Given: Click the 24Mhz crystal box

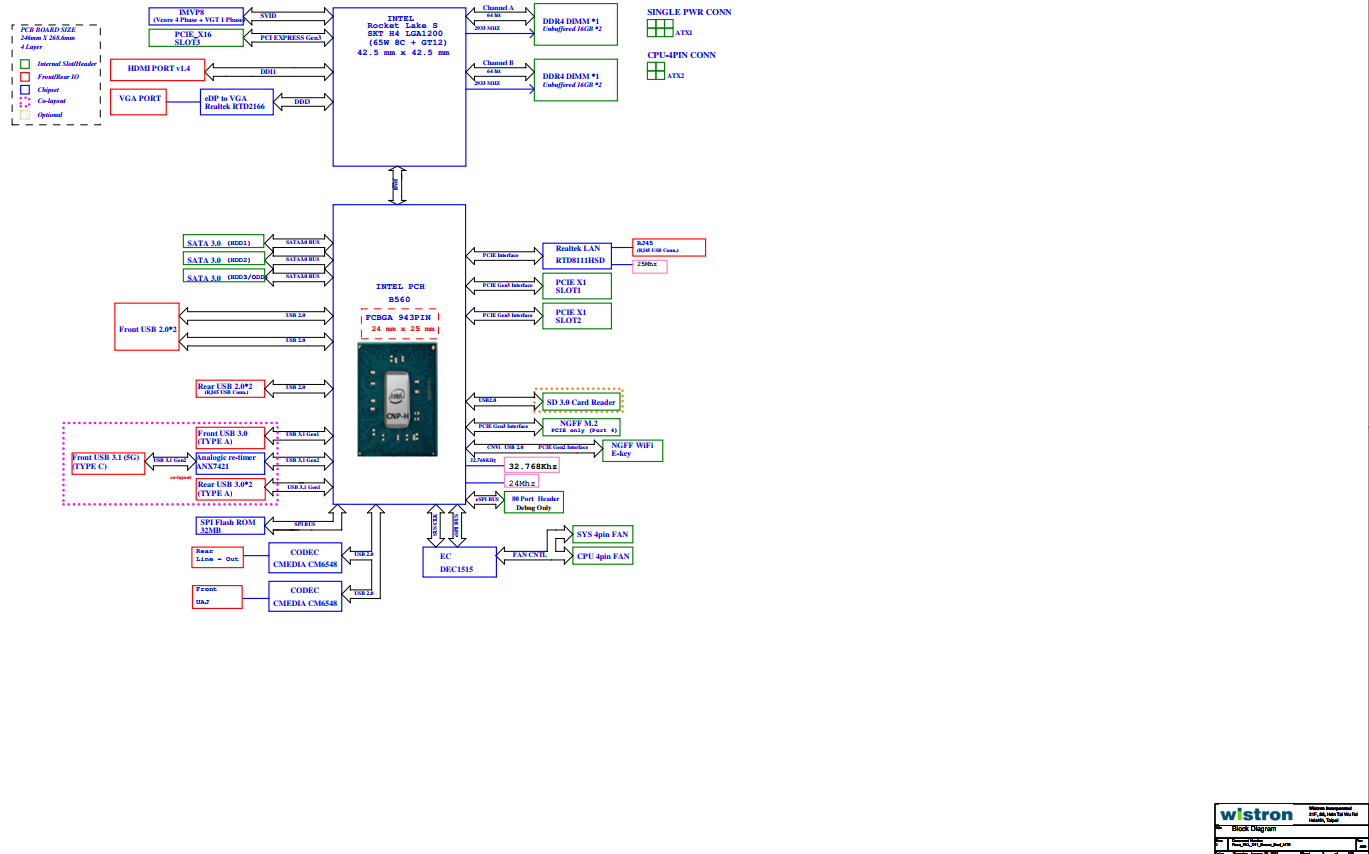Looking at the screenshot, I should pyautogui.click(x=522, y=483).
